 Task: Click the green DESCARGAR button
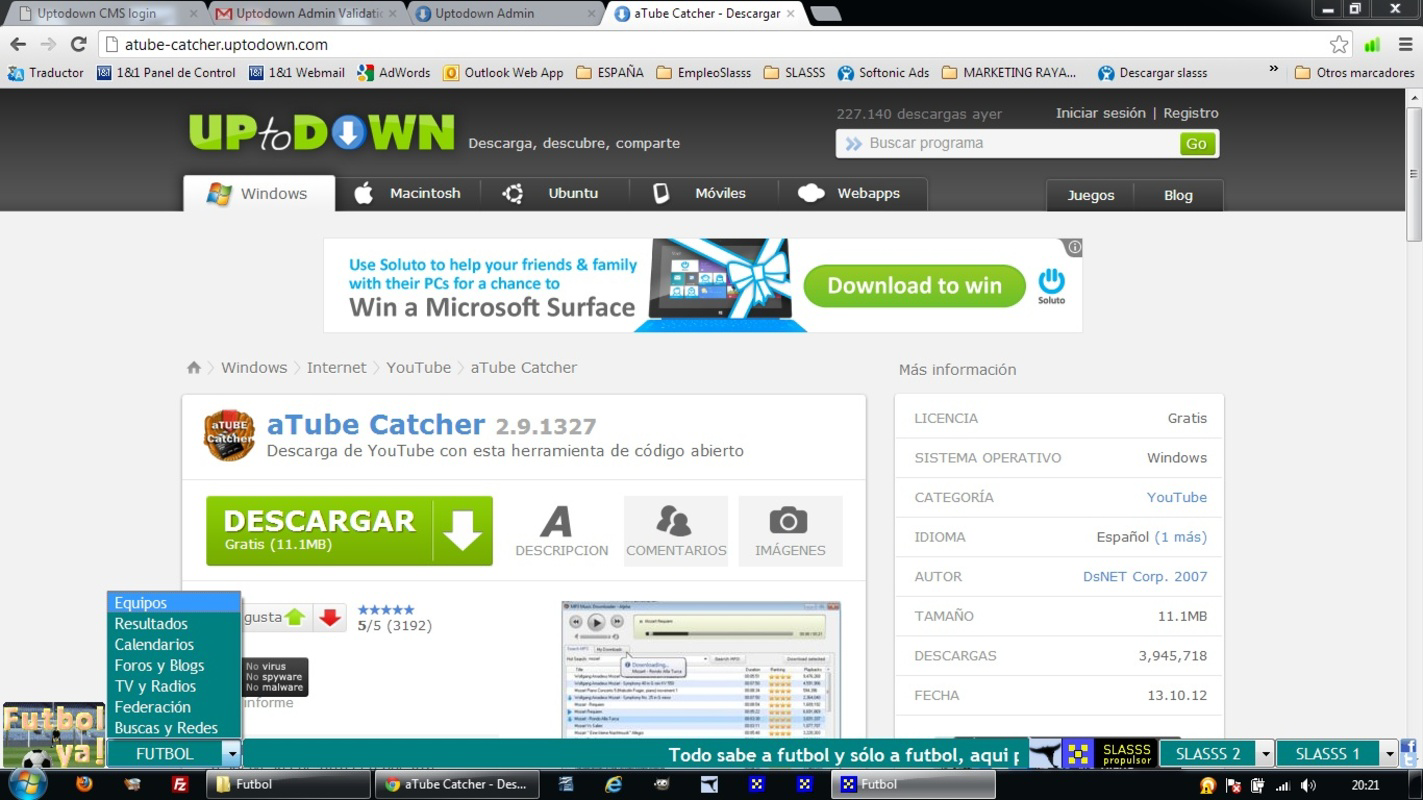tap(349, 531)
